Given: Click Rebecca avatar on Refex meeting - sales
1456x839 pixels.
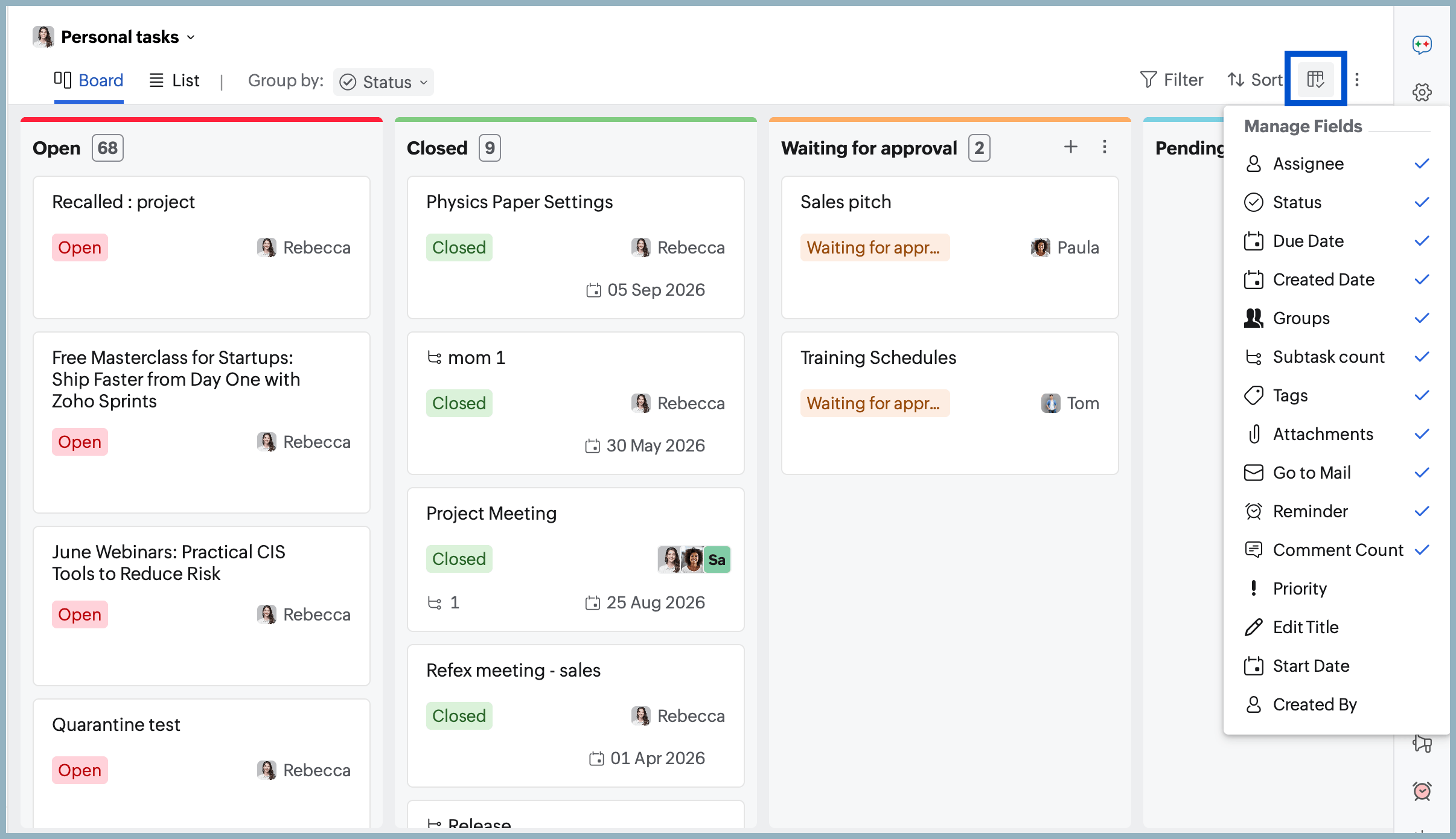Looking at the screenshot, I should point(640,716).
